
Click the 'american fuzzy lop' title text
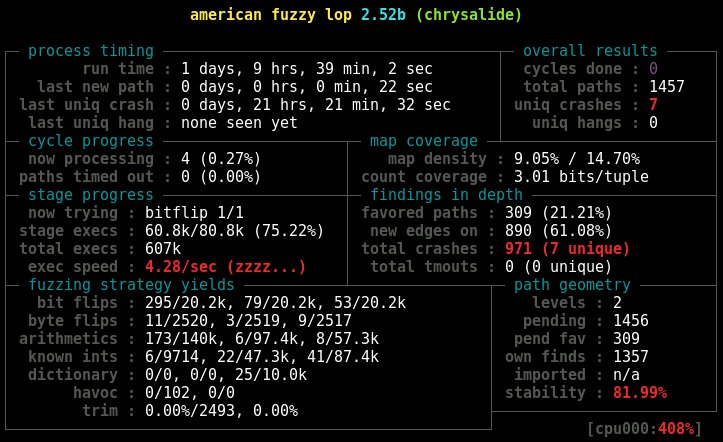(x=271, y=15)
